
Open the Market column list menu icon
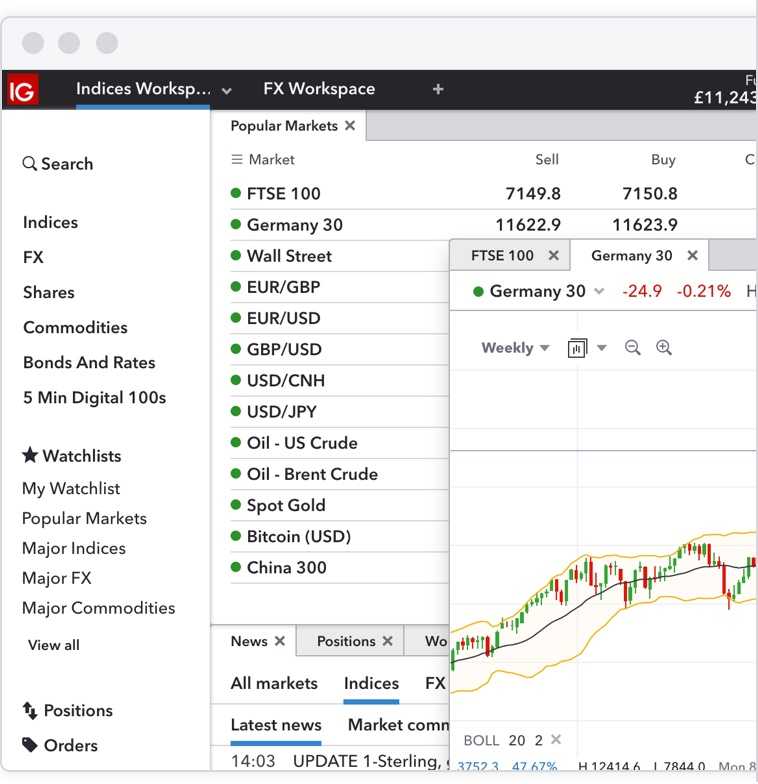pos(236,160)
